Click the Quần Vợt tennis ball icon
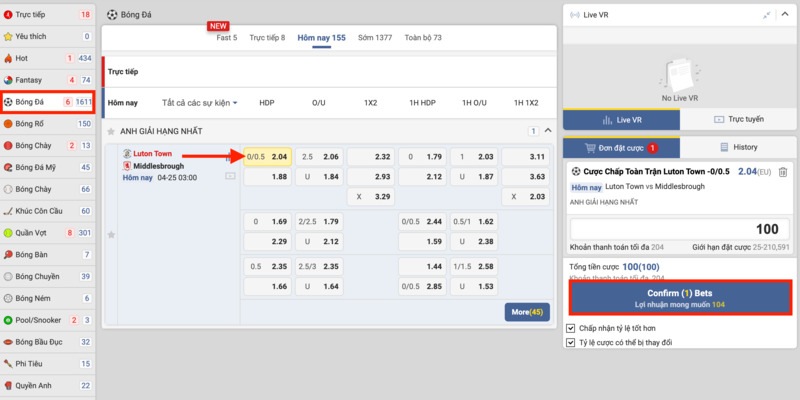 (9, 233)
